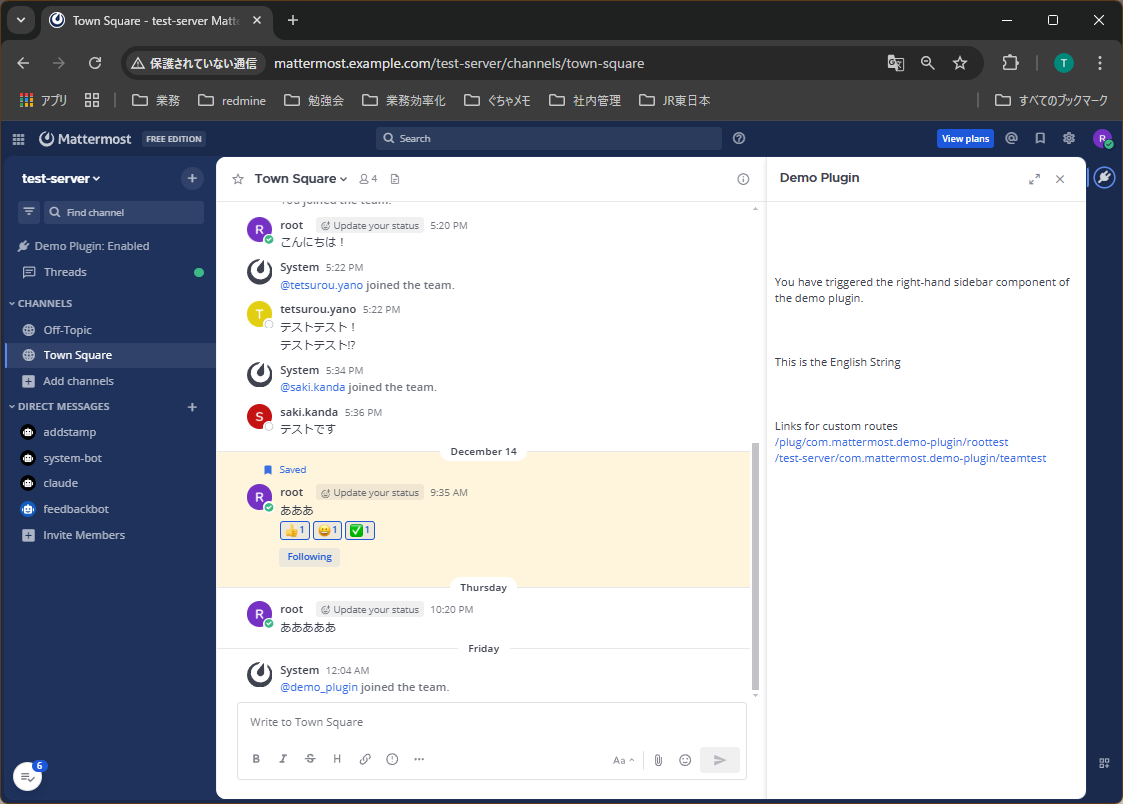Click the @demo_plugin mention link

click(x=319, y=687)
